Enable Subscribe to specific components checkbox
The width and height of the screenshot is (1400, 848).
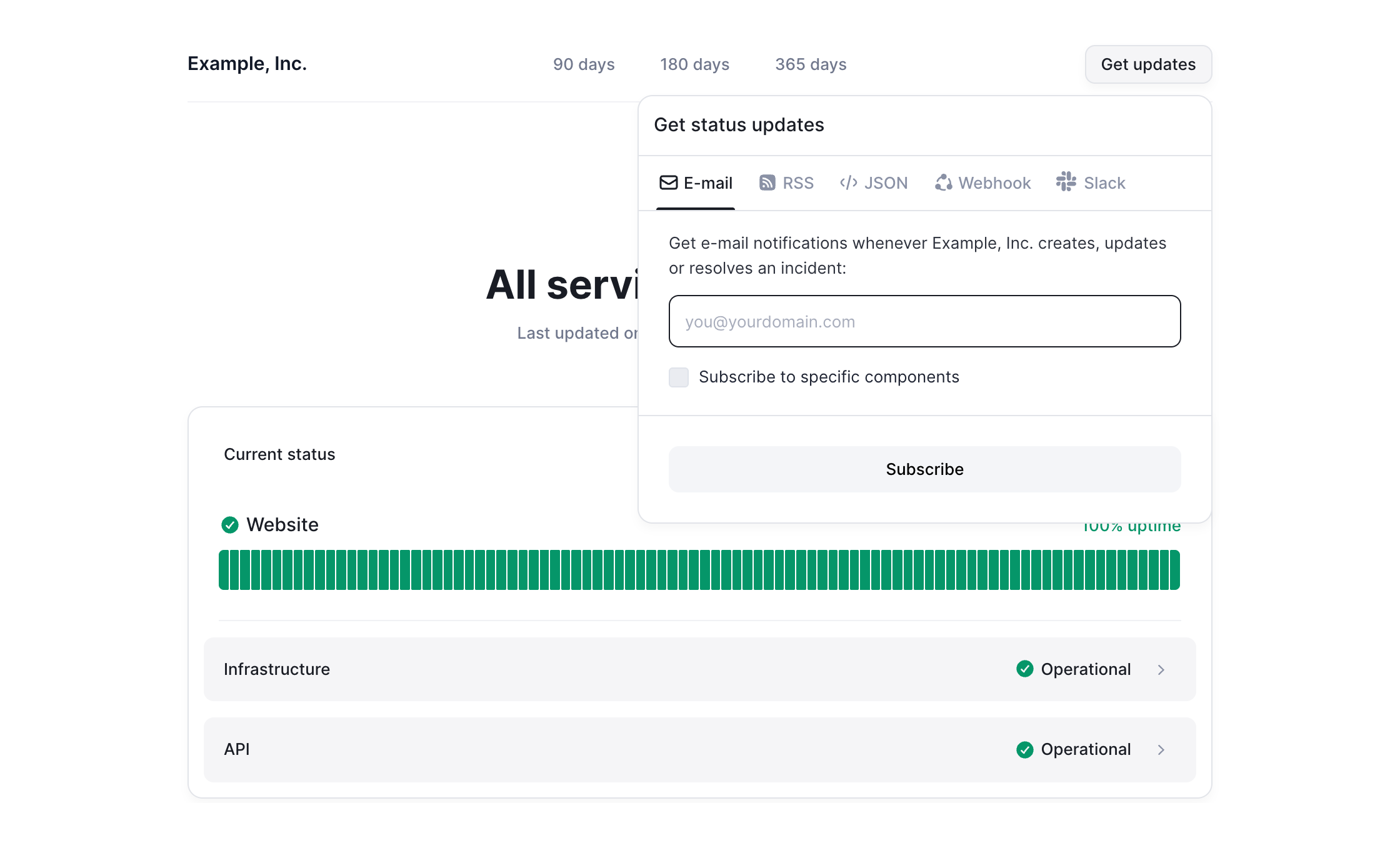(679, 377)
